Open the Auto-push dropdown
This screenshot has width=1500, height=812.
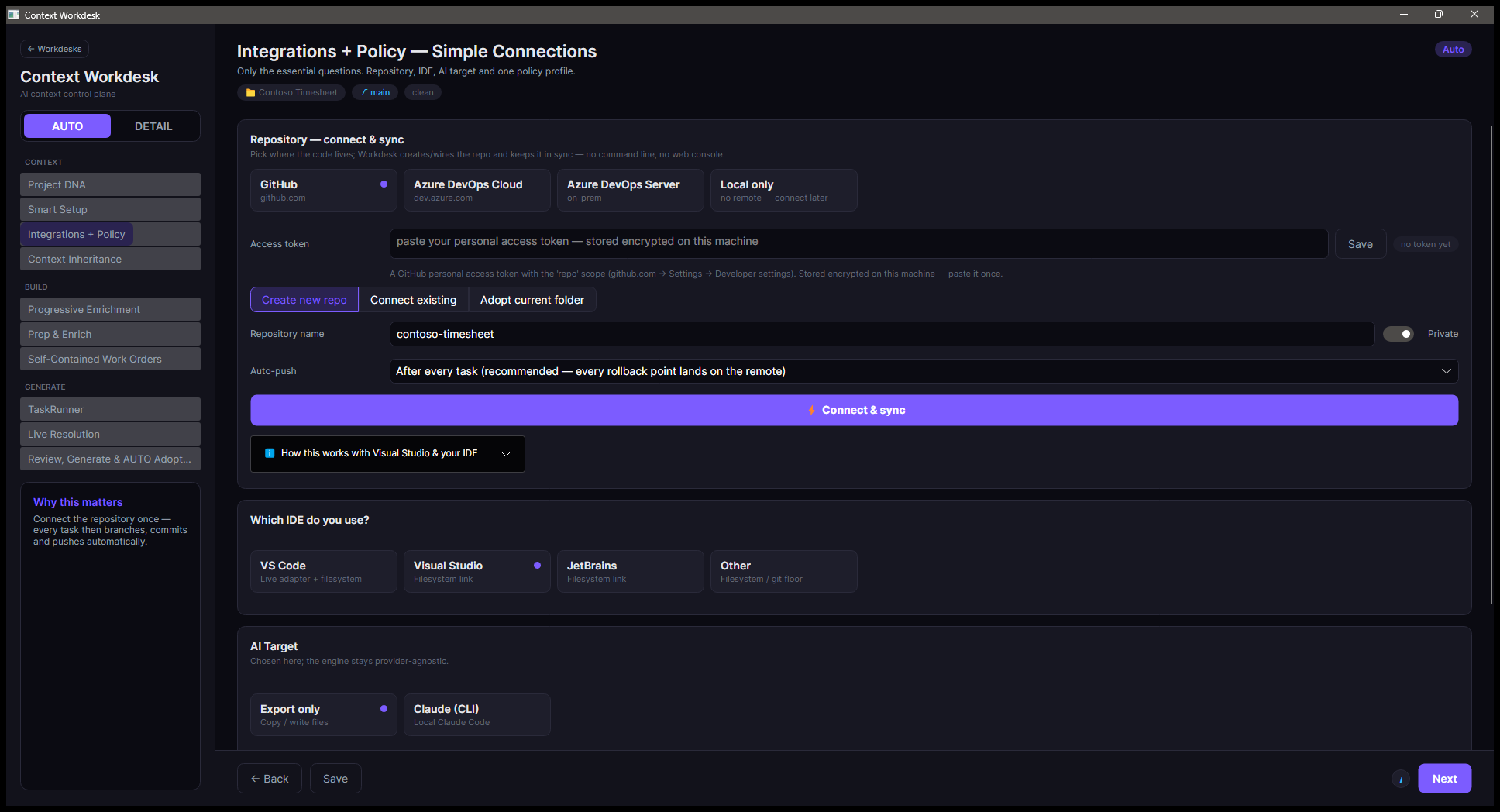924,371
